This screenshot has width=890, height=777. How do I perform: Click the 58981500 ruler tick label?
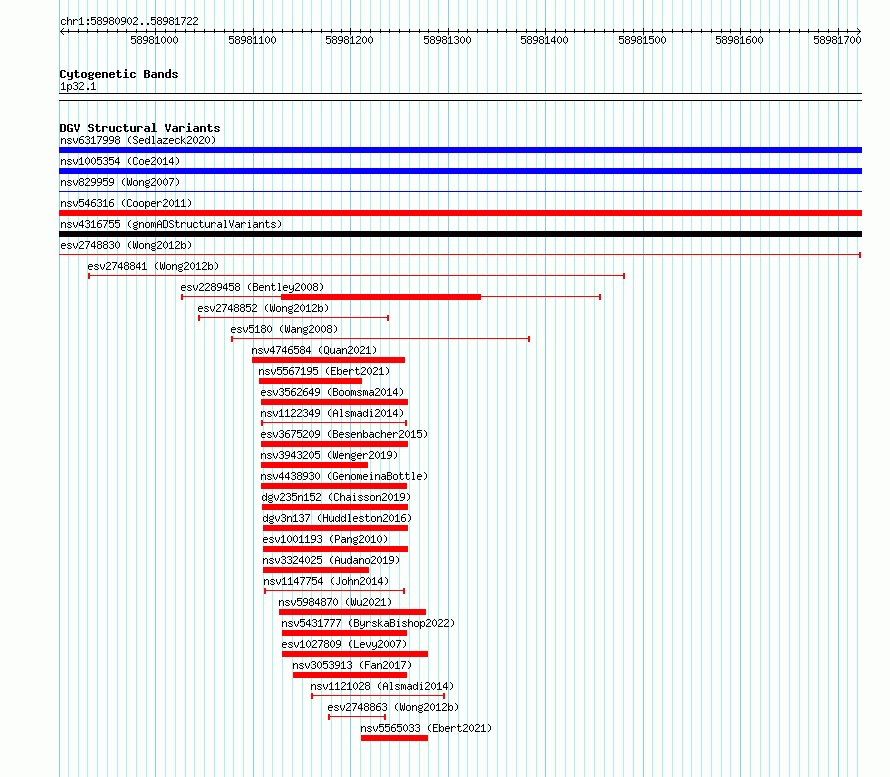(x=642, y=40)
